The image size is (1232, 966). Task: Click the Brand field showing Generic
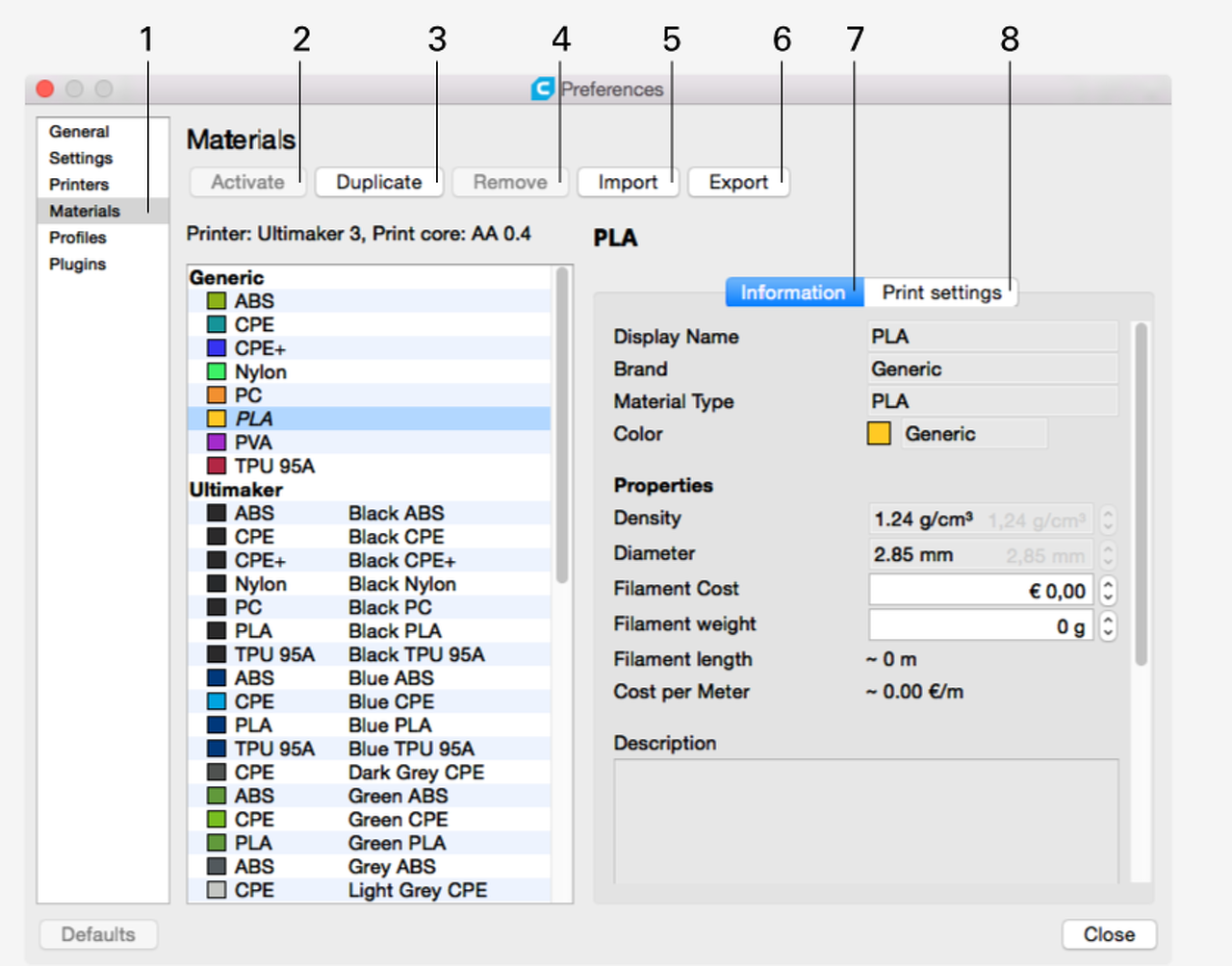(x=992, y=369)
